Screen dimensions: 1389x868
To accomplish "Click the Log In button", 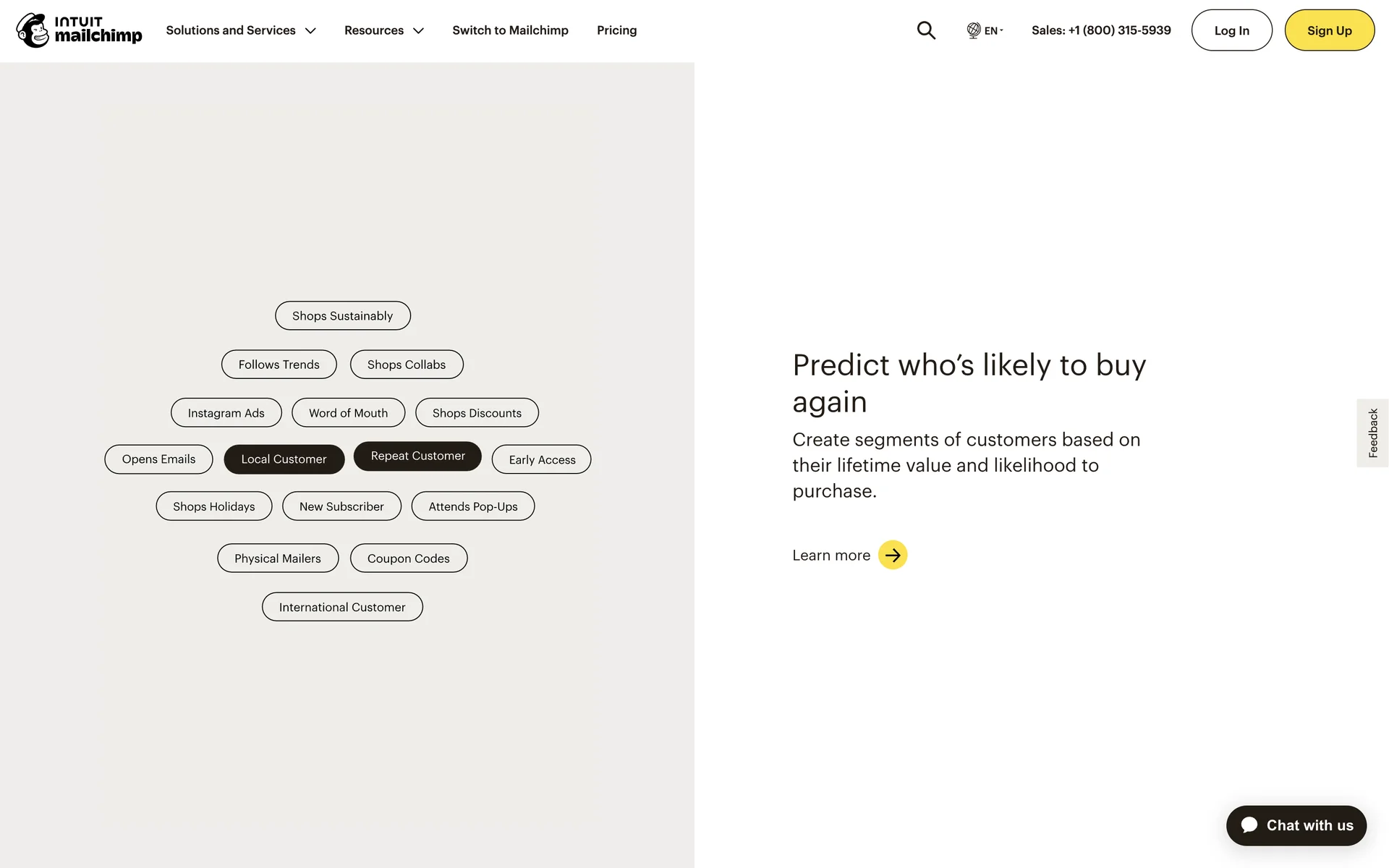I will 1231,30.
